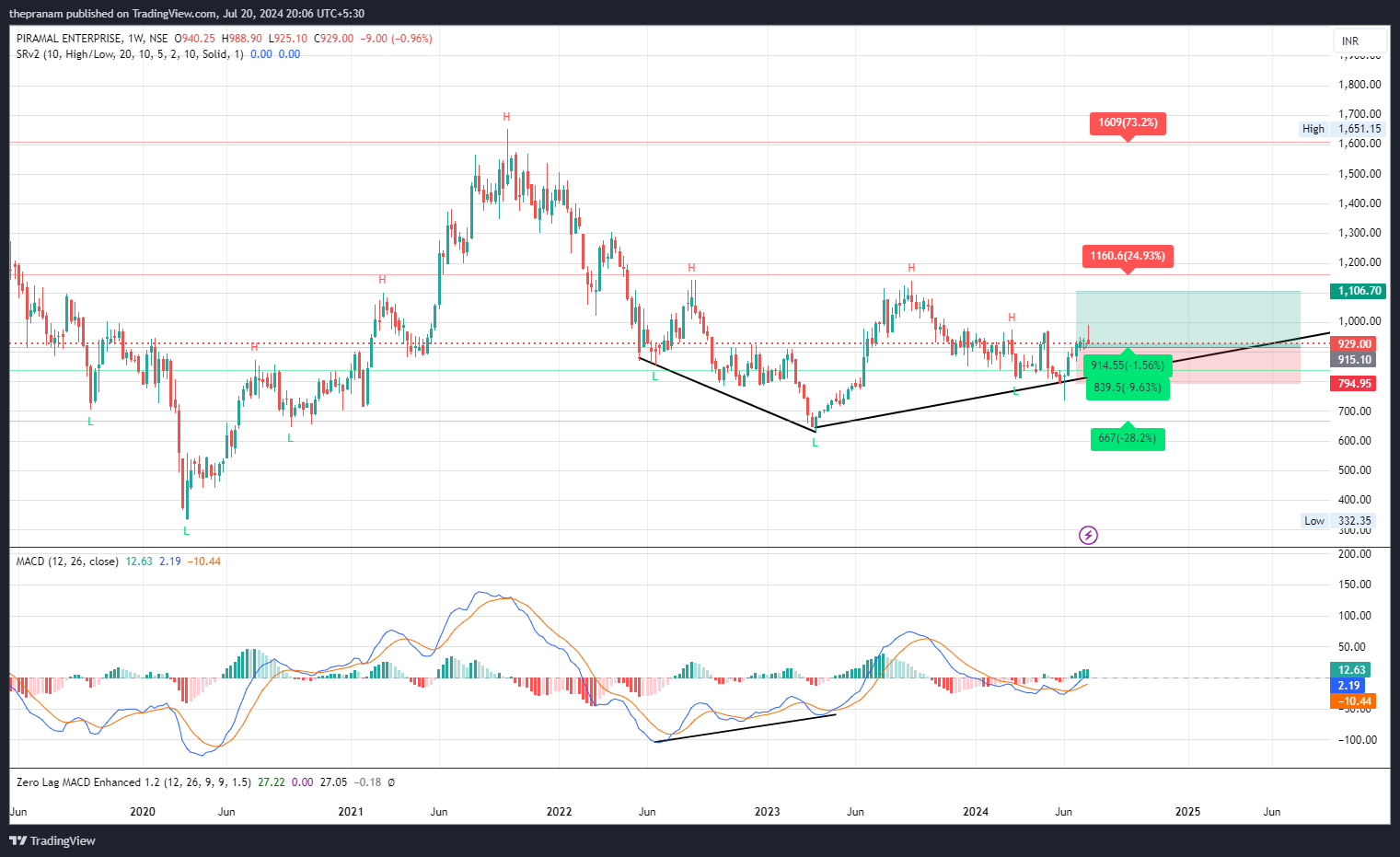This screenshot has height=857, width=1400.
Task: Click the MACD (12, 26, close) legend
Action: 67,562
